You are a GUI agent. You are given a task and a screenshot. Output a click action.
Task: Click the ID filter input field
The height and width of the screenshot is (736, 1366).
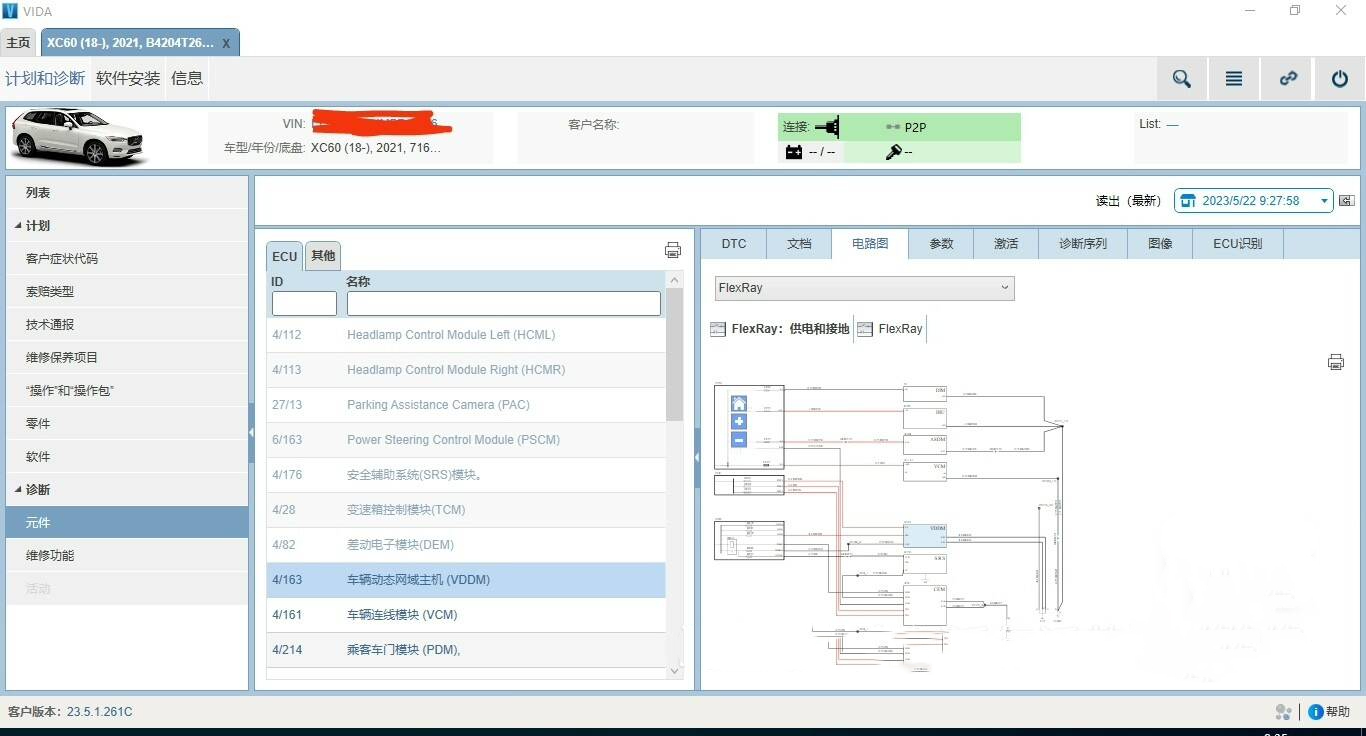tap(304, 303)
